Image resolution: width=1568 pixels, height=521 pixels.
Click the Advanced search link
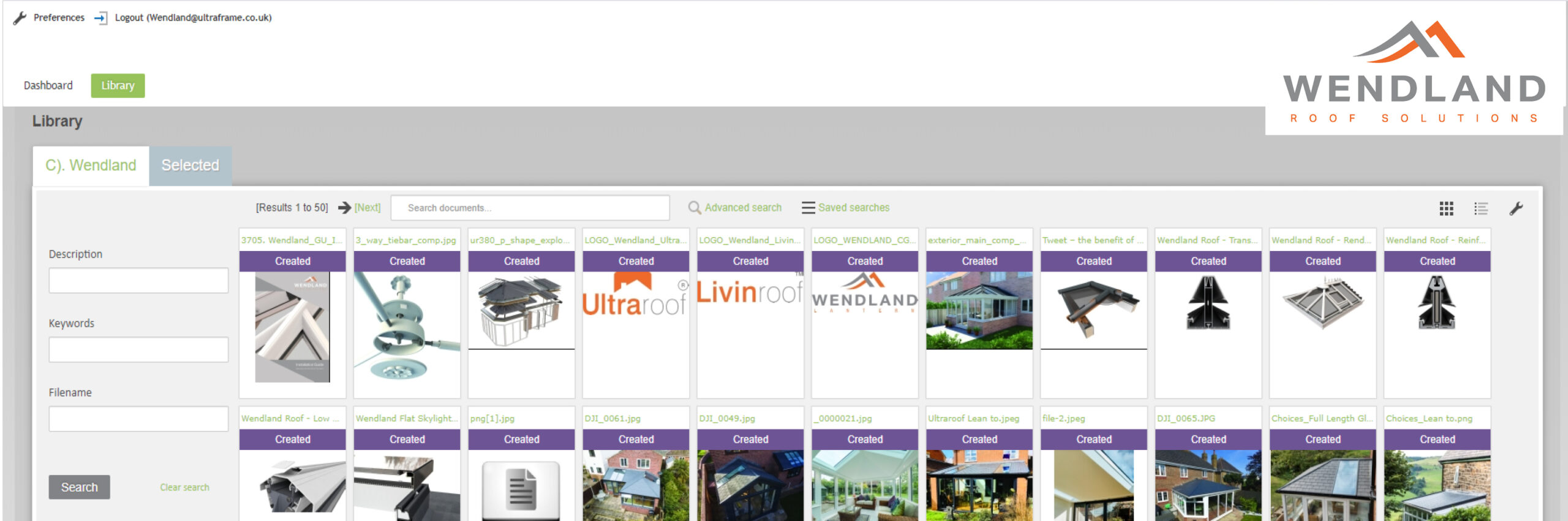(743, 208)
